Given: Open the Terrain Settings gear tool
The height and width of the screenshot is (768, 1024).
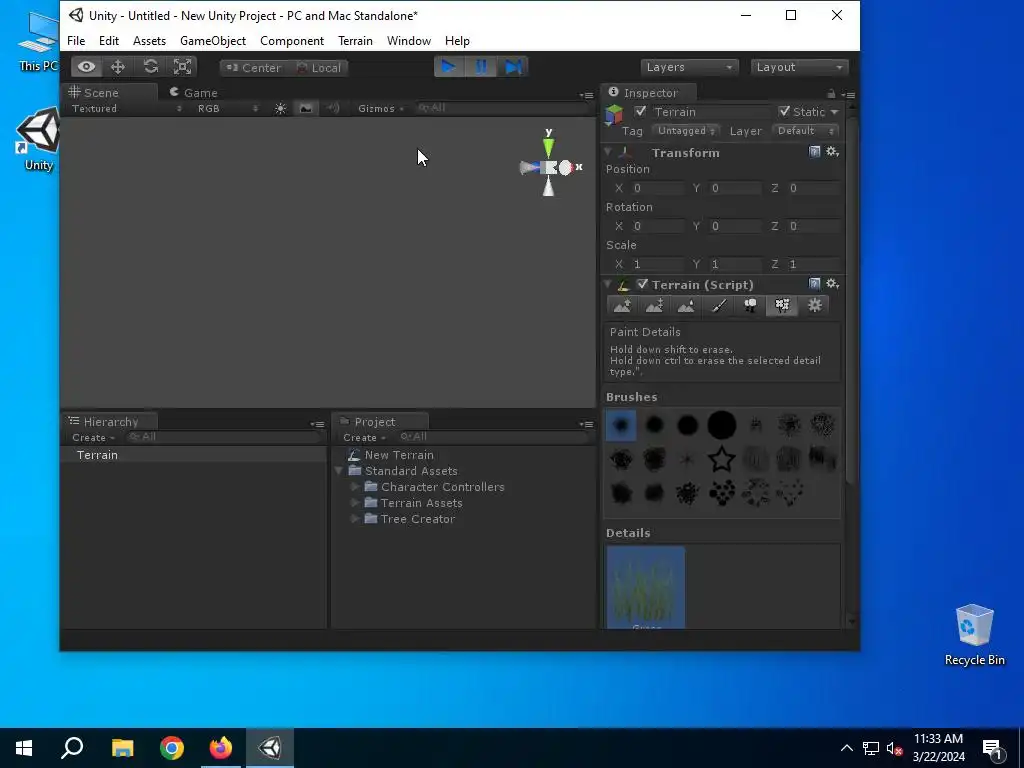Looking at the screenshot, I should pos(814,306).
